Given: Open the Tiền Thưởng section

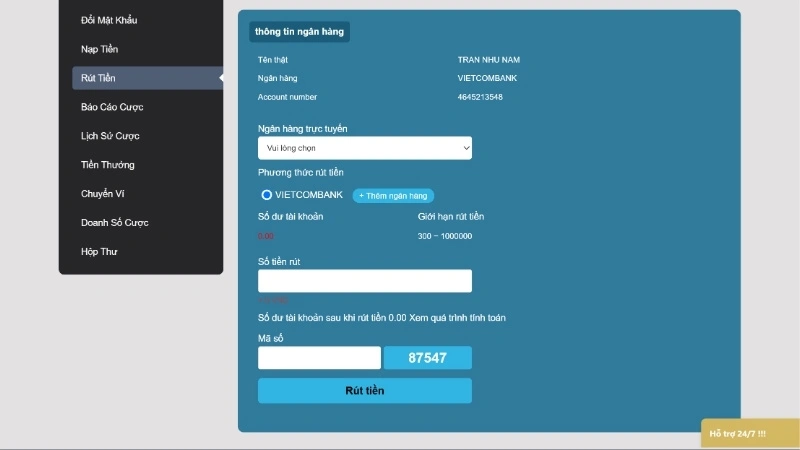Looking at the screenshot, I should pyautogui.click(x=107, y=165).
